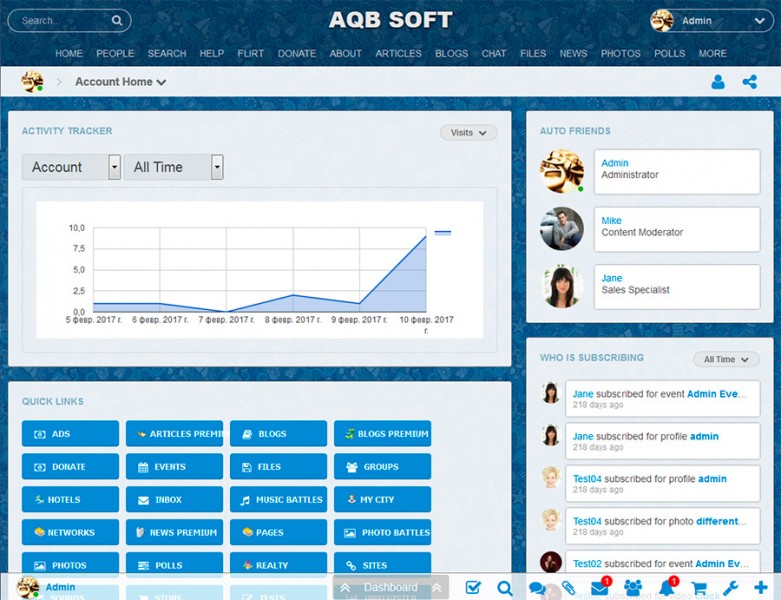Screen dimensions: 781x600
Task: Open the chat bubbles icon in the bottom toolbar
Action: [x=537, y=589]
